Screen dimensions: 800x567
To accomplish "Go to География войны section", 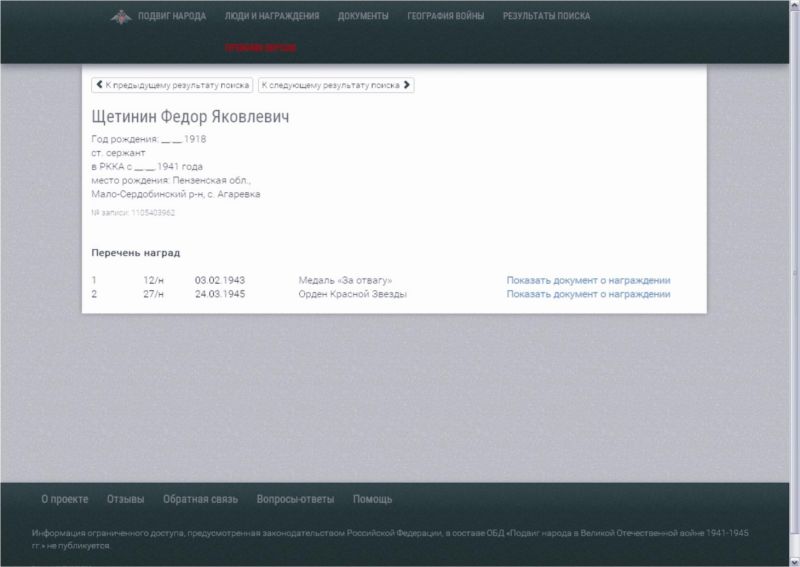I will (x=445, y=16).
